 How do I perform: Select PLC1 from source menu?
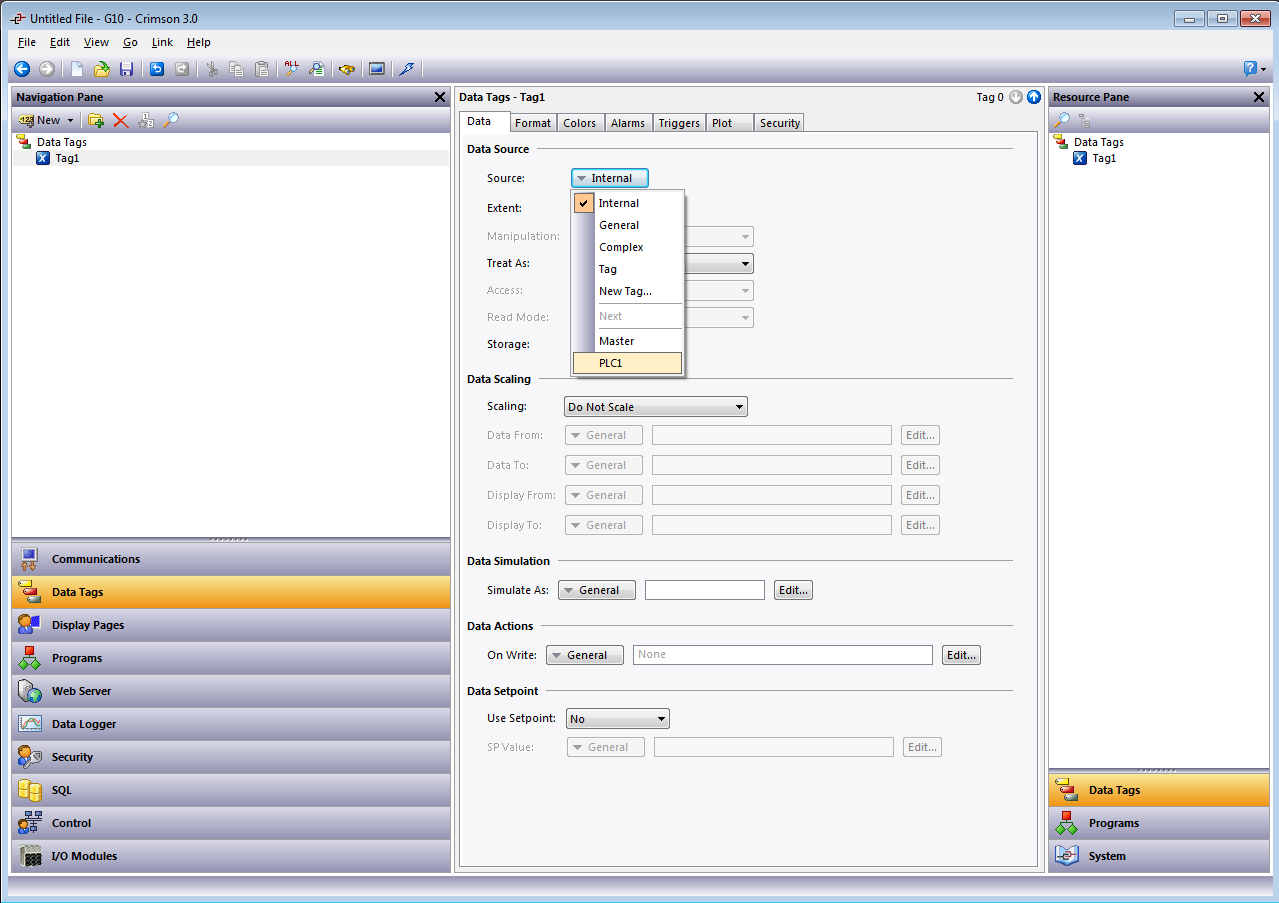(627, 363)
